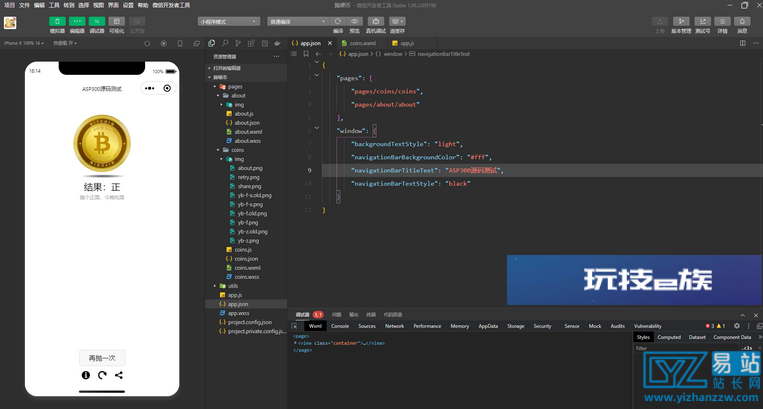The height and width of the screenshot is (409, 763).
Task: Toggle the 编辑器 editor panel button
Action: 77,21
